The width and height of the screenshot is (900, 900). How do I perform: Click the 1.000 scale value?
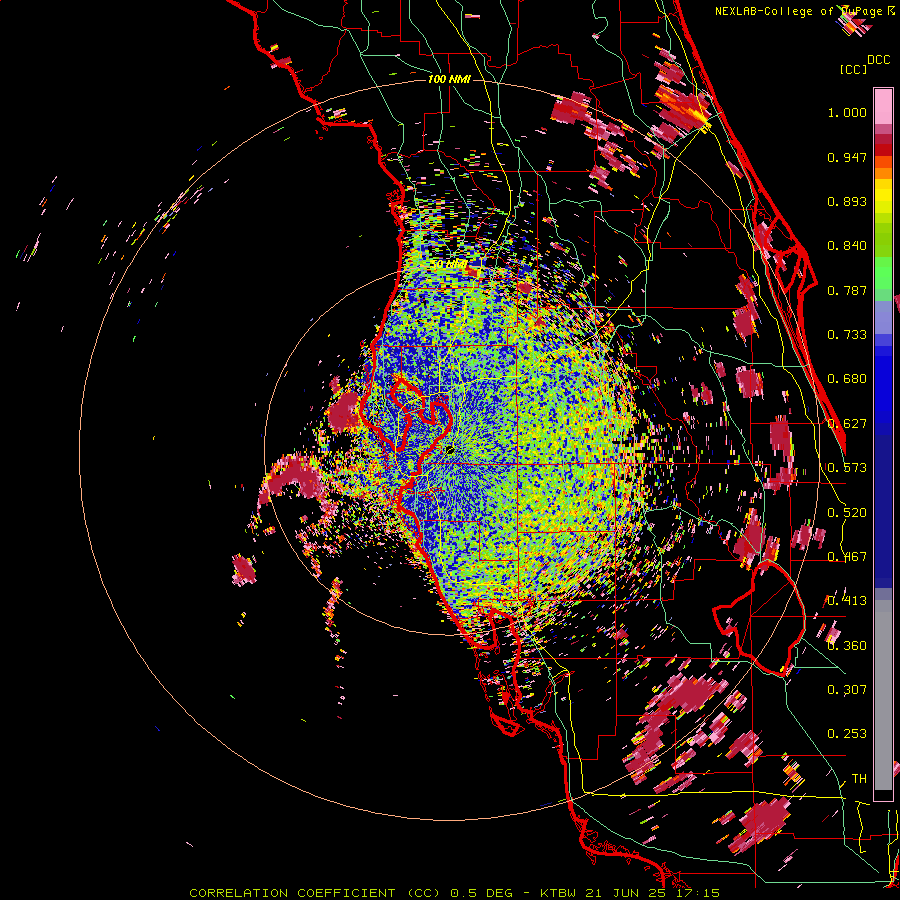click(x=847, y=112)
